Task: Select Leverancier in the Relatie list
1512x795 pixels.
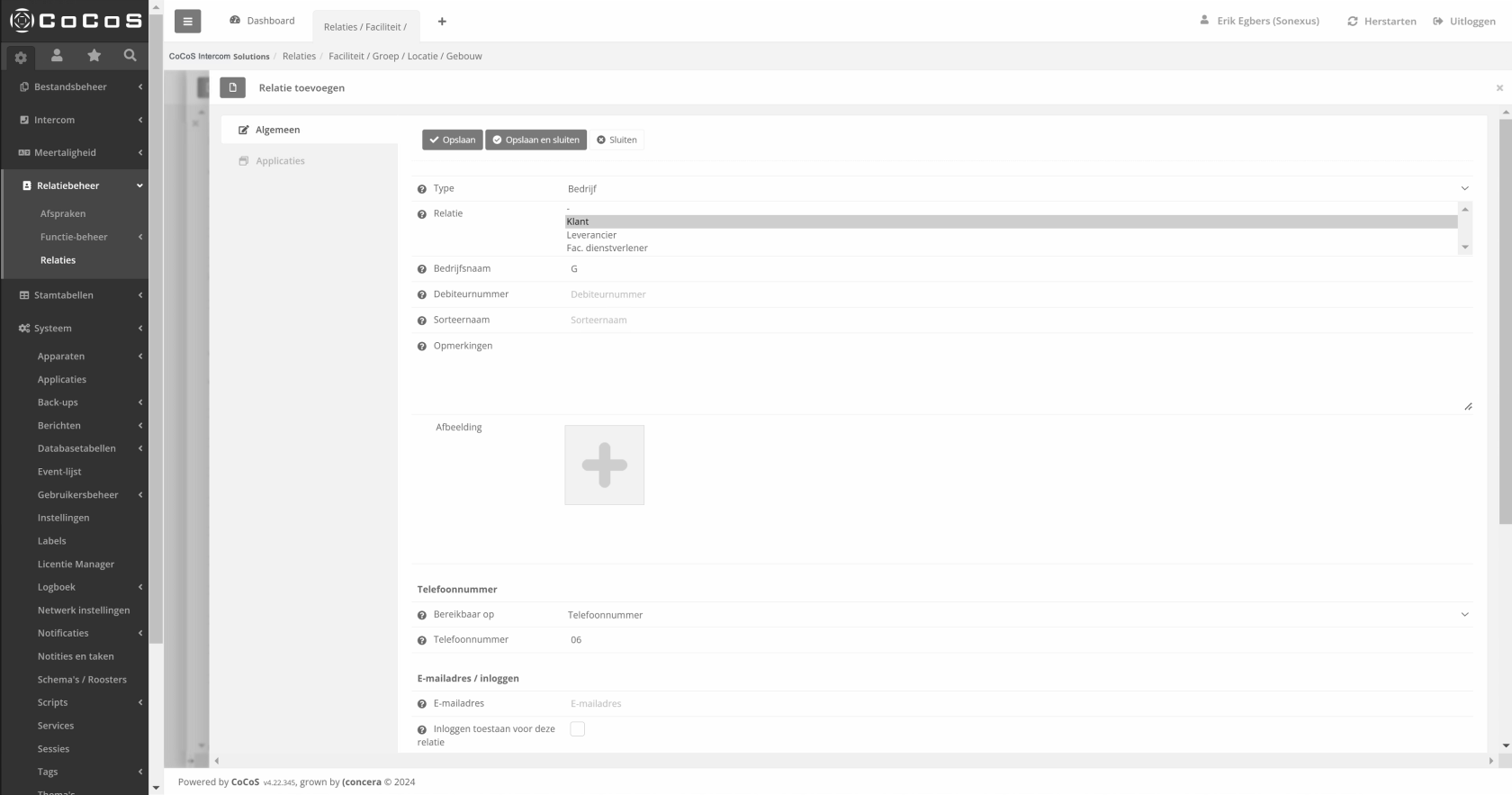Action: [x=592, y=235]
